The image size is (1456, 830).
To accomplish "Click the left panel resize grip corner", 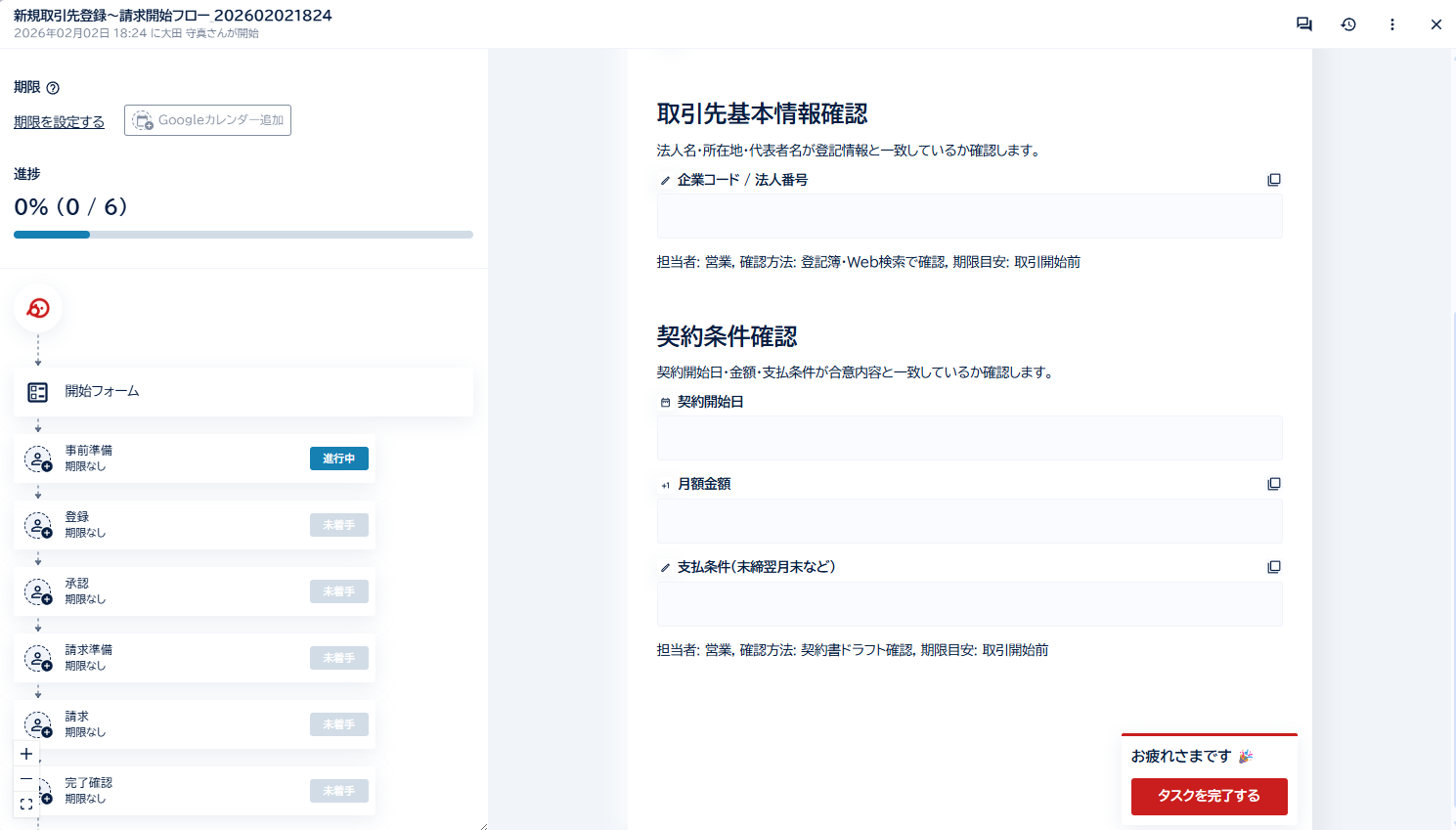I will pyautogui.click(x=483, y=826).
